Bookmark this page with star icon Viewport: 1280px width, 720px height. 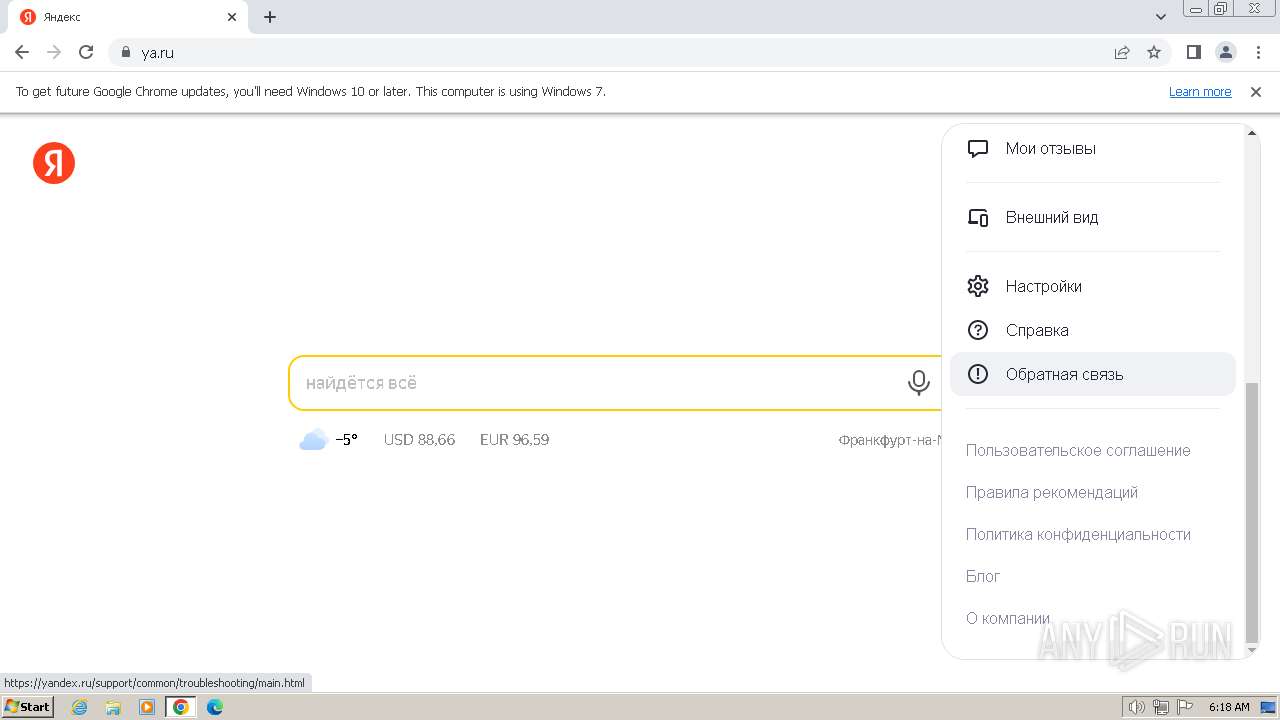point(1154,52)
